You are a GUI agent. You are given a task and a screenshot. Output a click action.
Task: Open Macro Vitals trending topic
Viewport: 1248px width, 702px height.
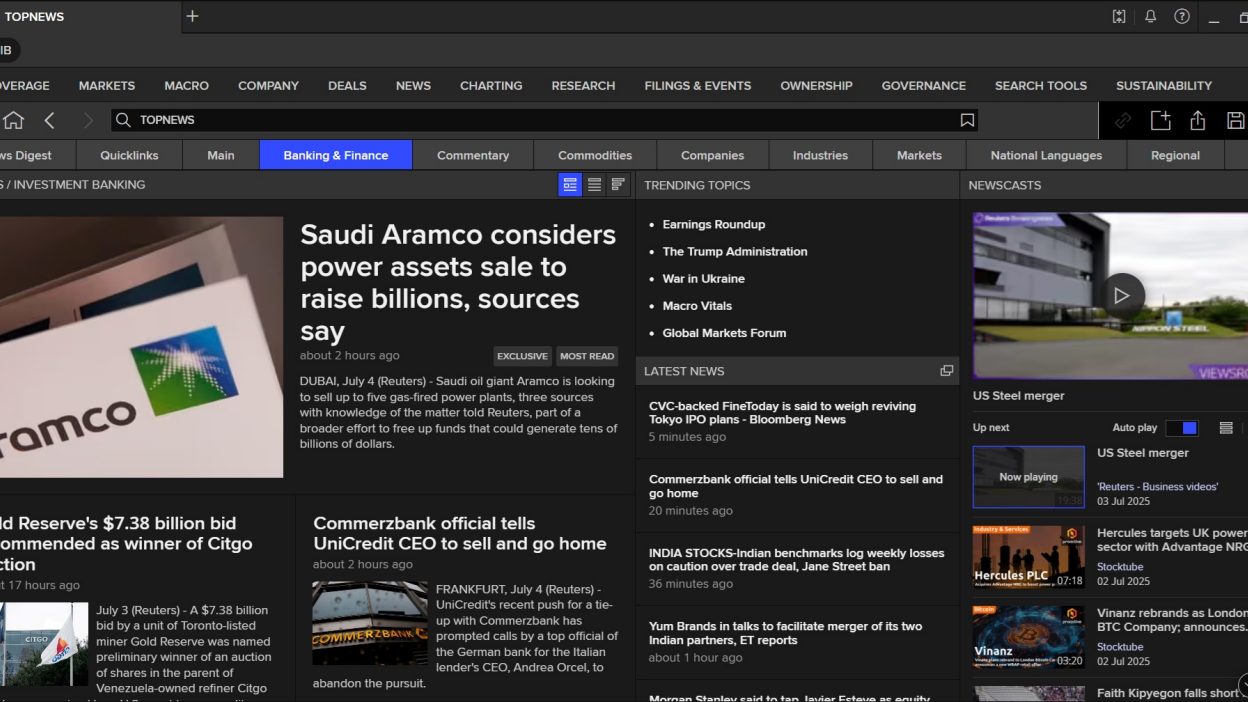(697, 306)
